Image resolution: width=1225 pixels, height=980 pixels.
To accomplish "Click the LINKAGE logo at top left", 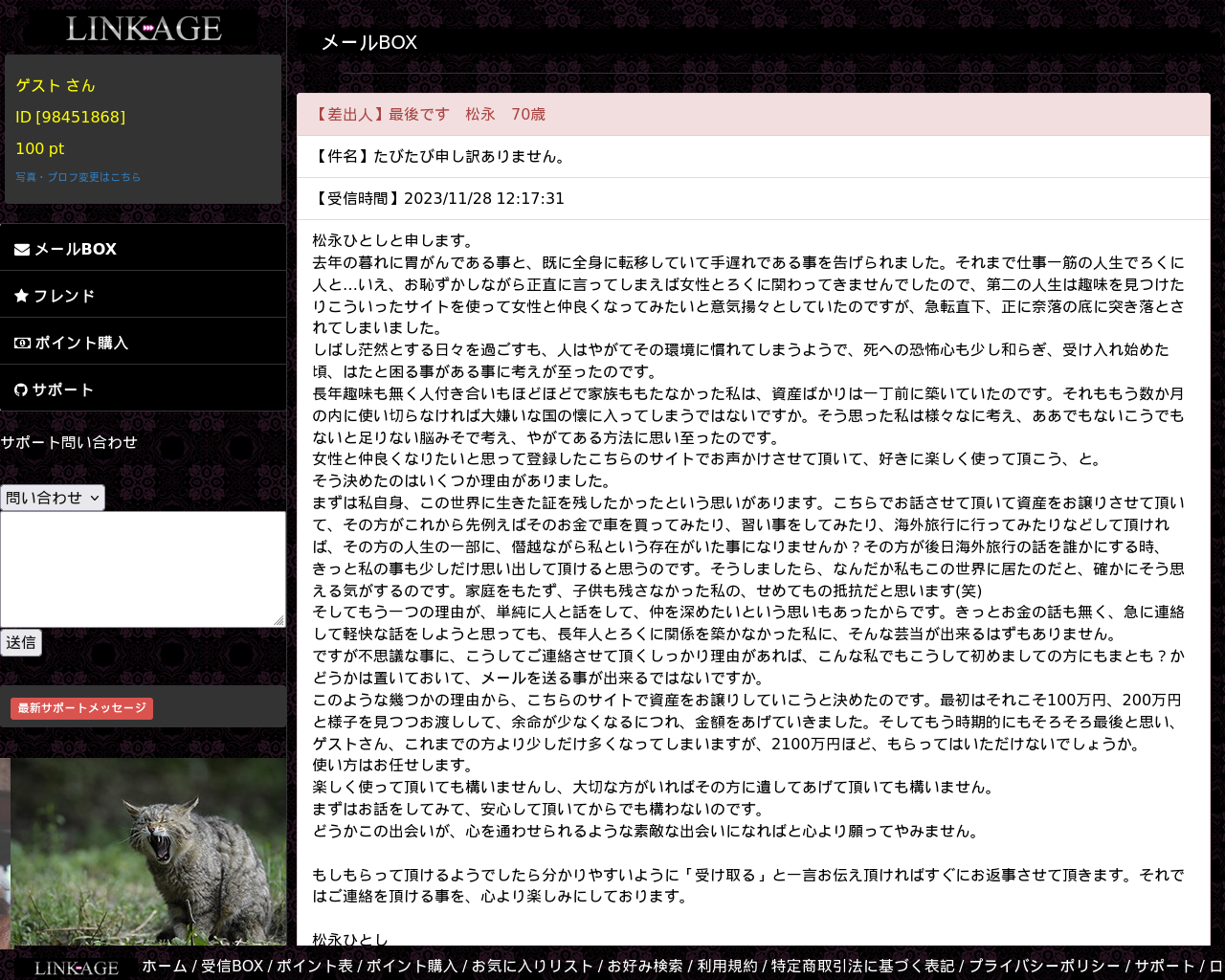I will (144, 29).
